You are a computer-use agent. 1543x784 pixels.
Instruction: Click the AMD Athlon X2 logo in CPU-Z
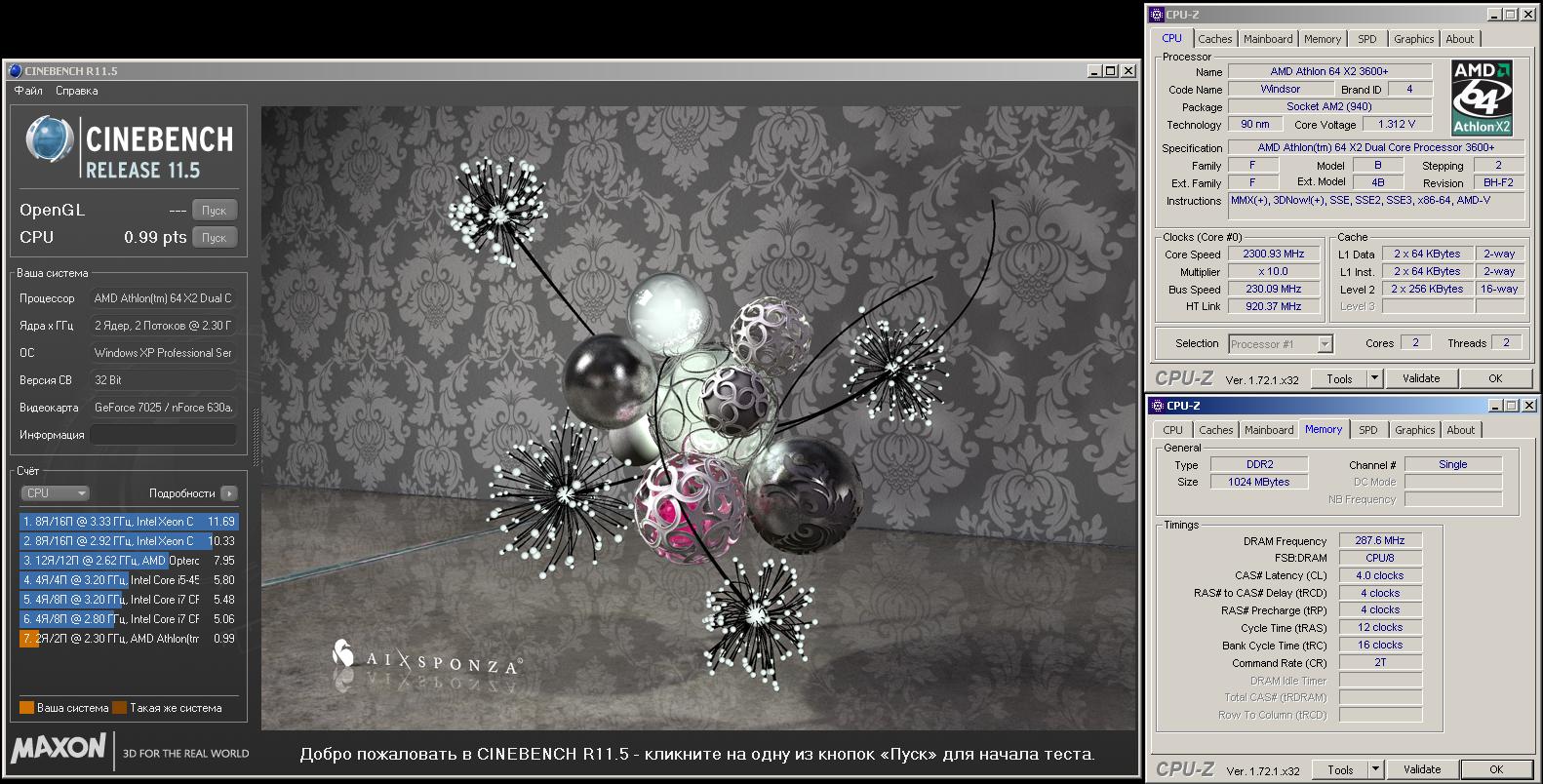pos(1482,98)
